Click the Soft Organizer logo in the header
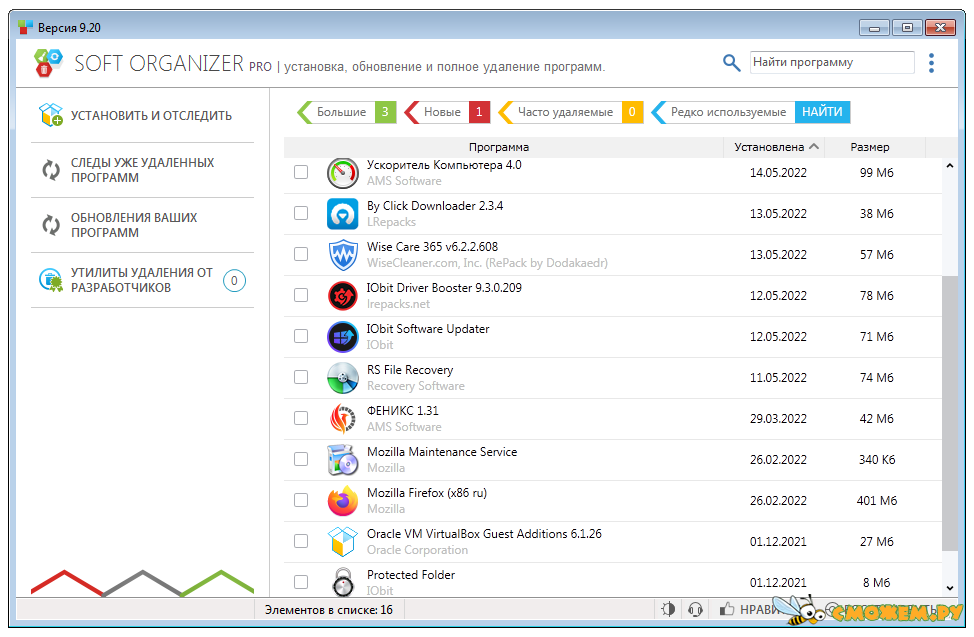The height and width of the screenshot is (637, 974). (48, 63)
